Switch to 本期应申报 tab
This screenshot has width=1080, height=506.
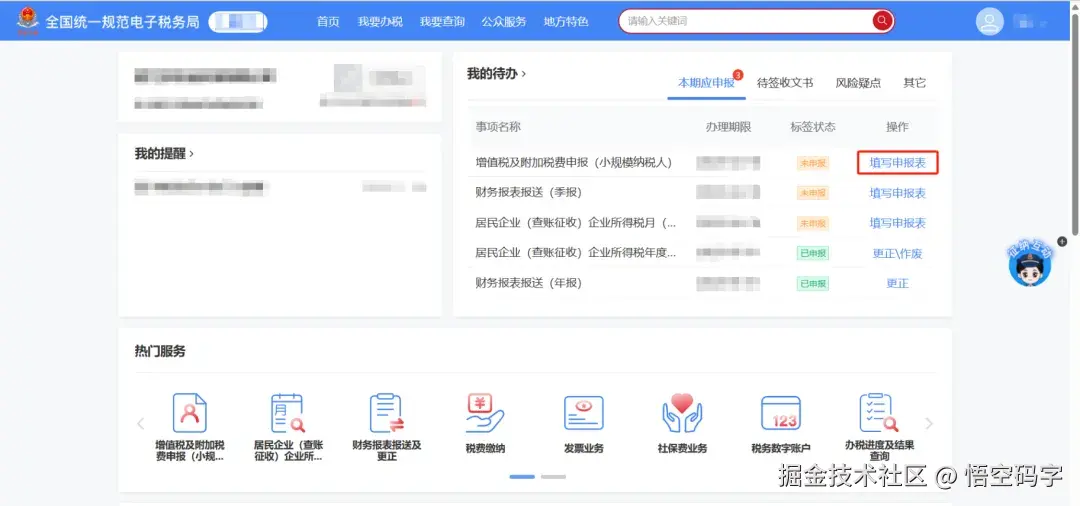tap(707, 83)
